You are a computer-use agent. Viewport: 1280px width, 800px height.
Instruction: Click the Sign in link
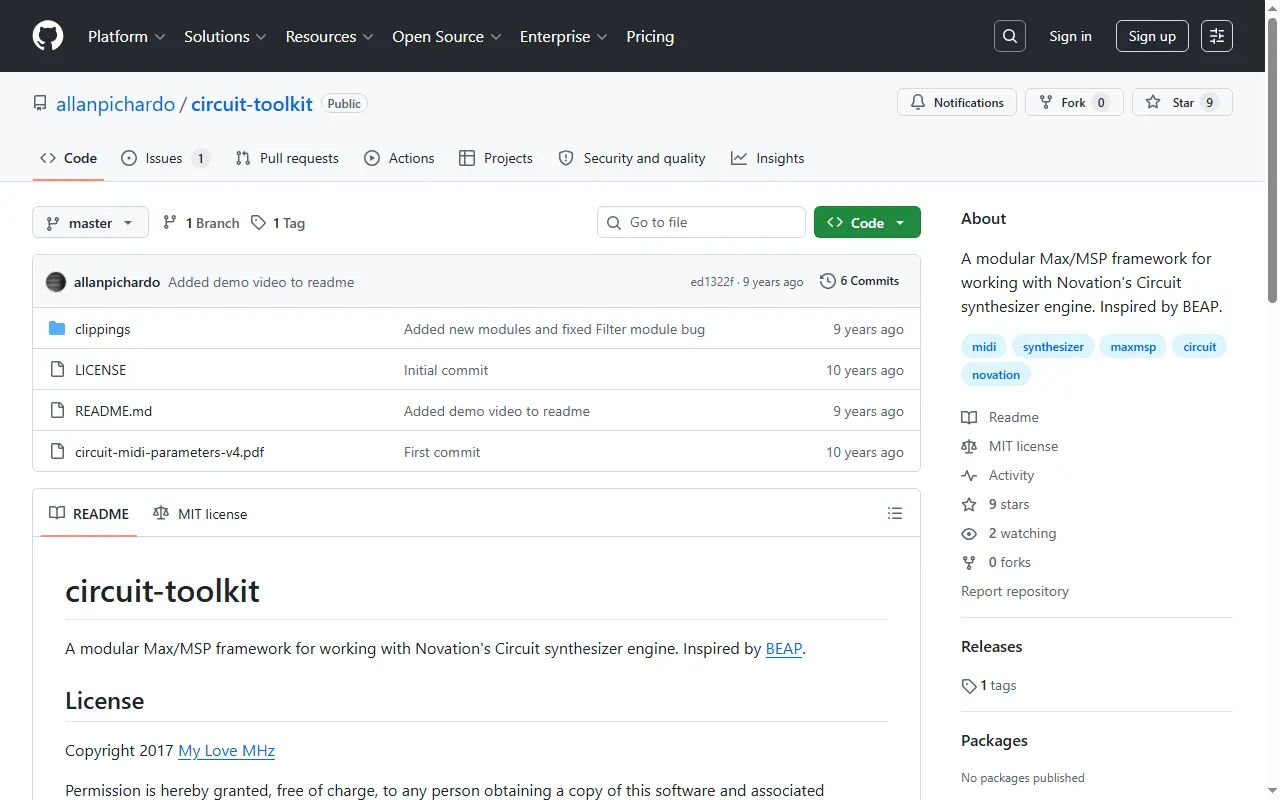pos(1070,36)
